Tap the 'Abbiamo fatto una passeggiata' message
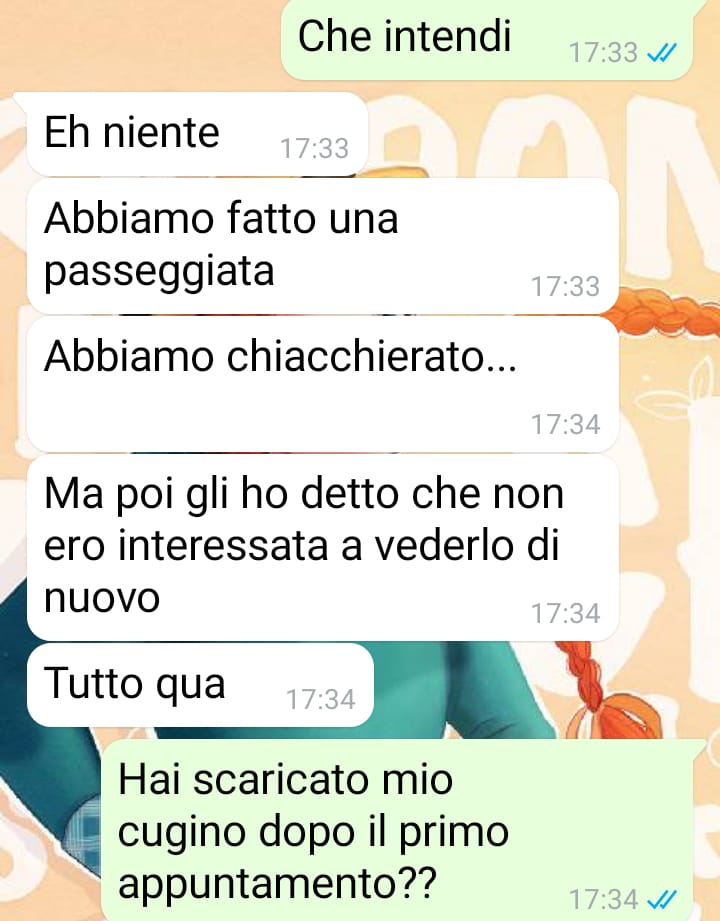Screen dimensions: 720x921 tap(322, 246)
